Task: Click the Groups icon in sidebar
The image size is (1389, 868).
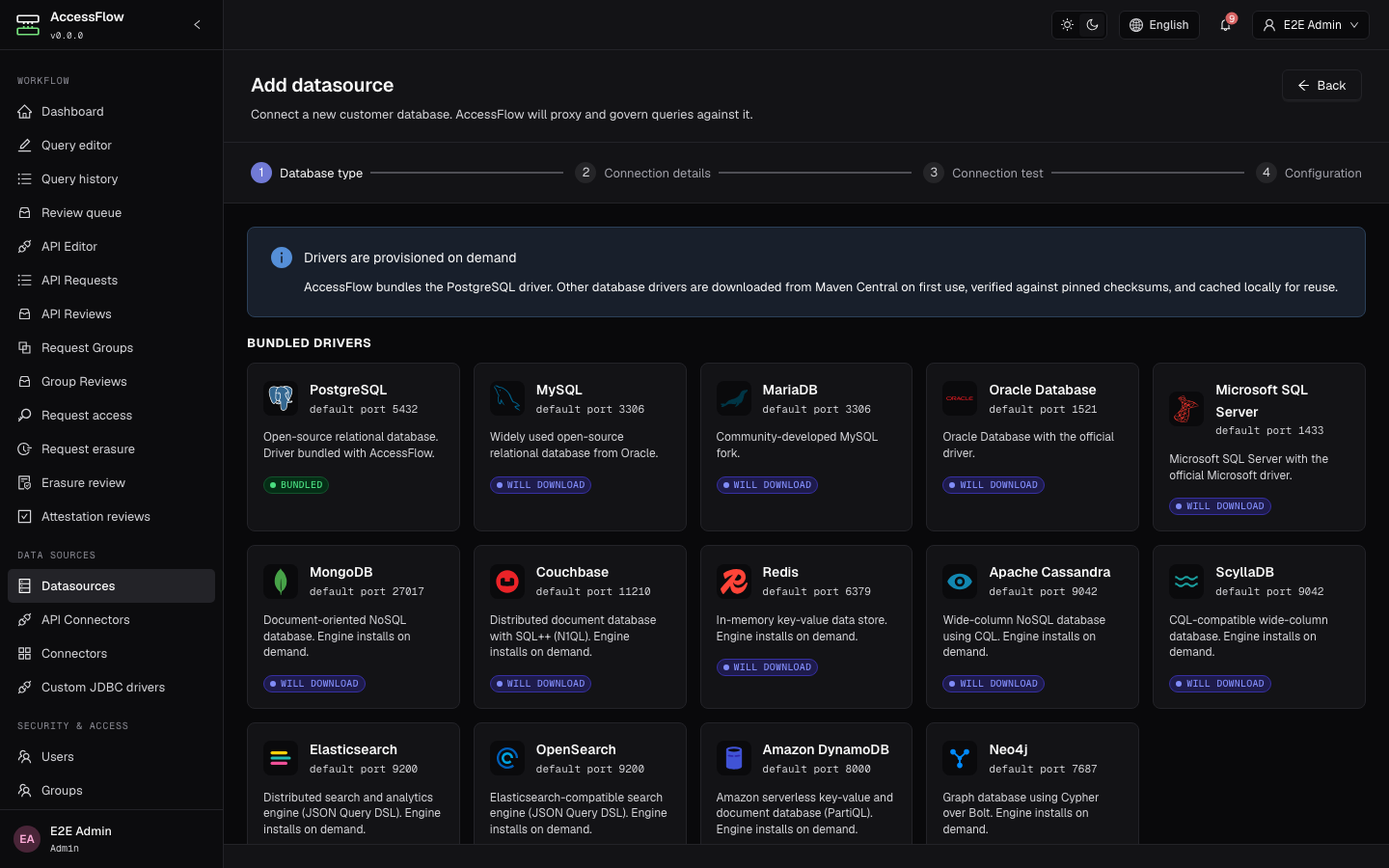Action: click(x=25, y=791)
